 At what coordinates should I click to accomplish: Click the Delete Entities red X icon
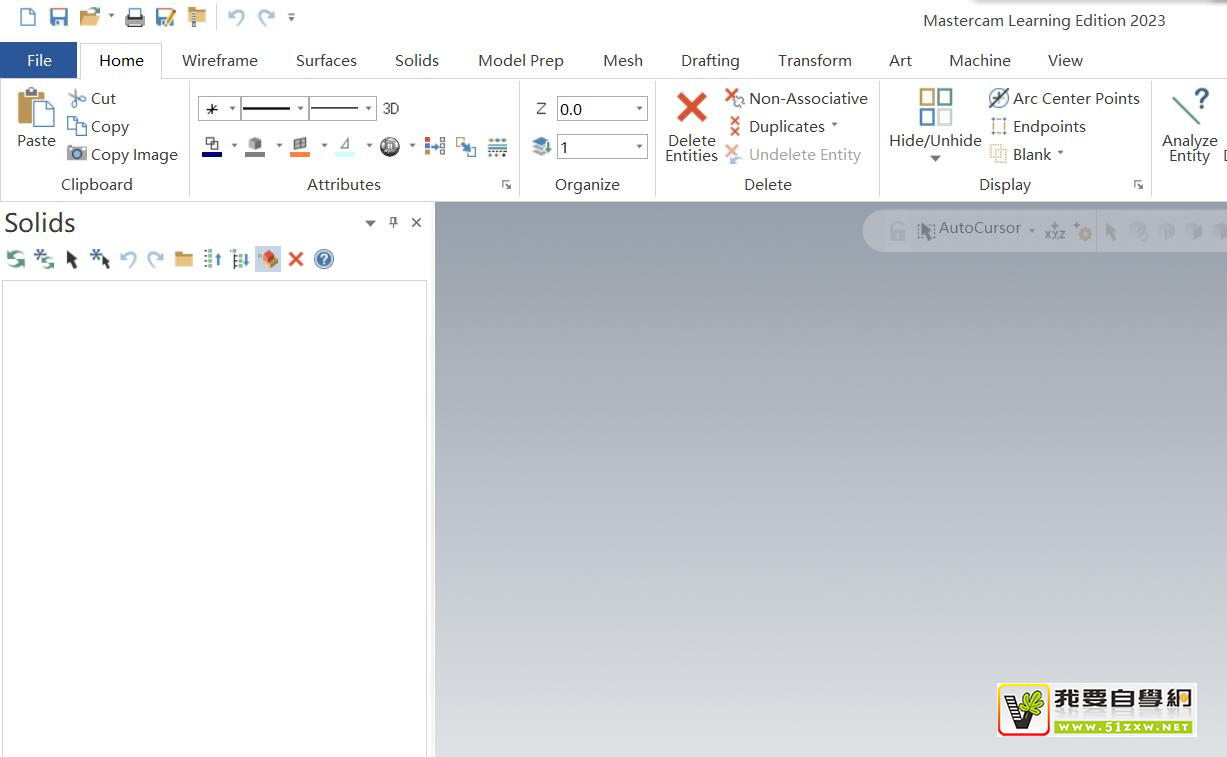(691, 108)
